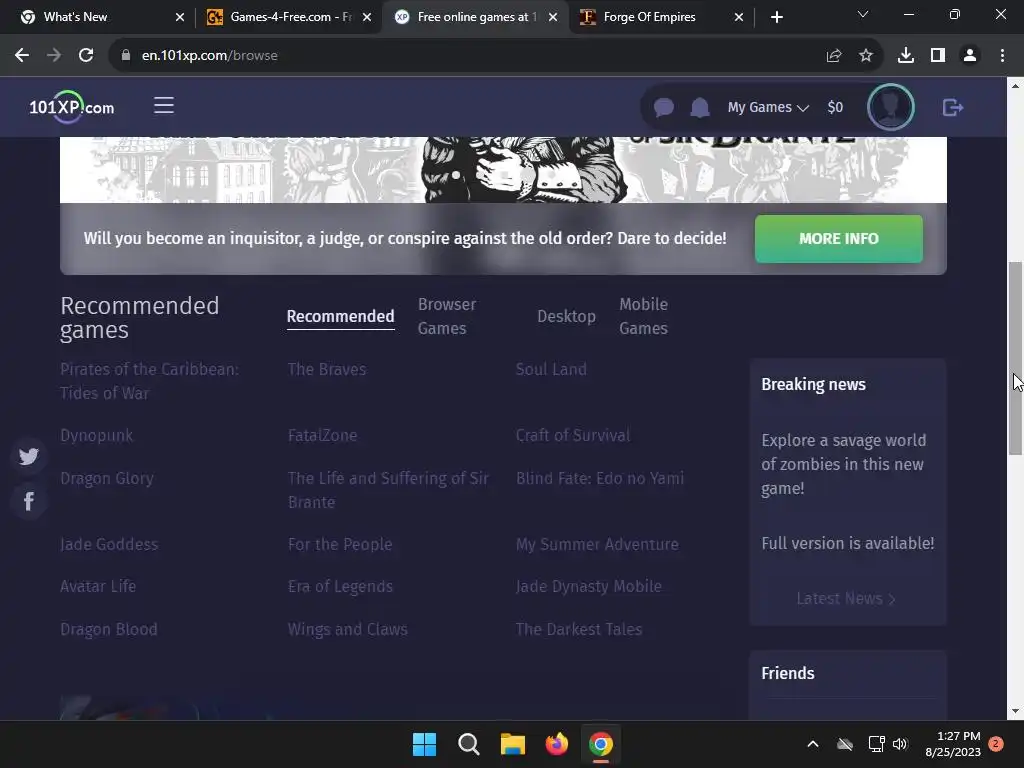
Task: View the site lock security icon
Action: pyautogui.click(x=126, y=56)
